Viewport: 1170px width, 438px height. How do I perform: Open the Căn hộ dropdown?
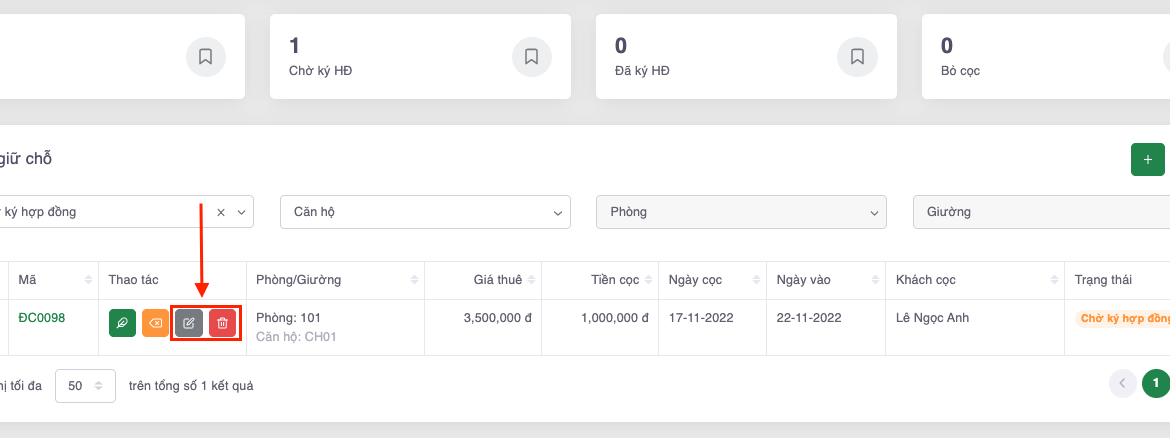click(425, 212)
